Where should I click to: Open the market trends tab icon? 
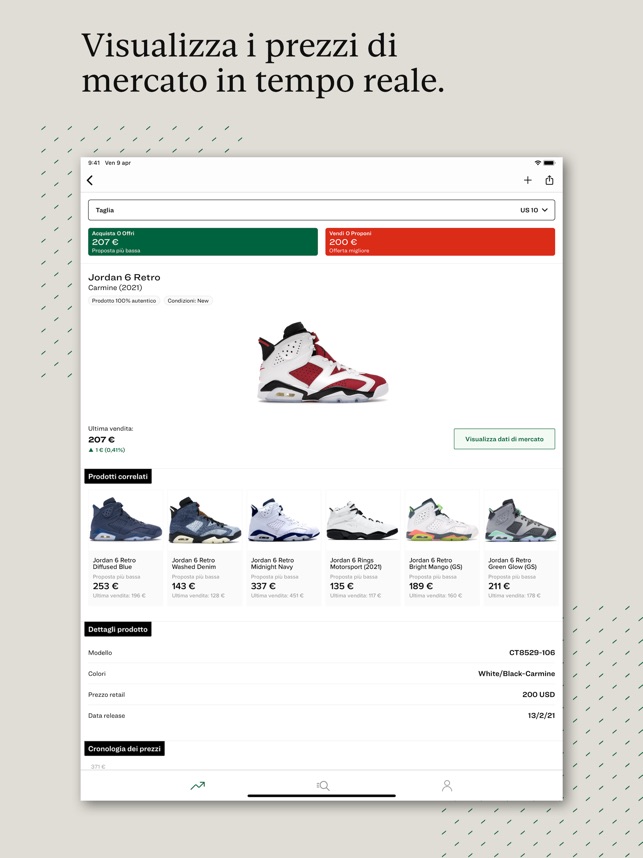(198, 786)
